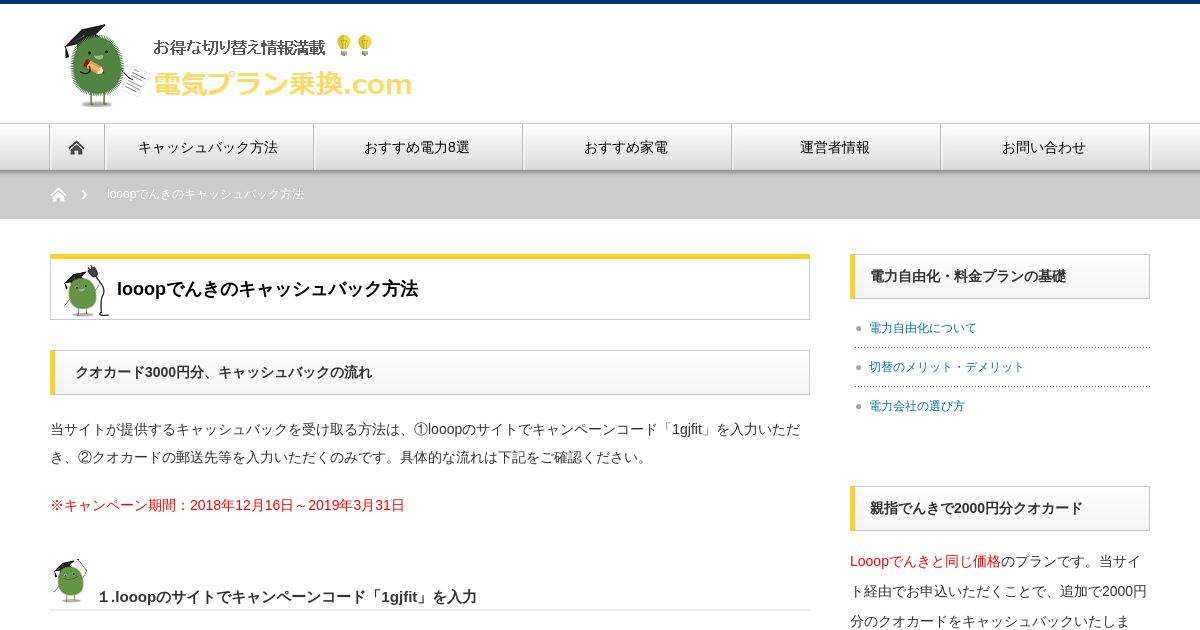Click the green mascot site logo
This screenshot has height=630, width=1200.
point(104,66)
